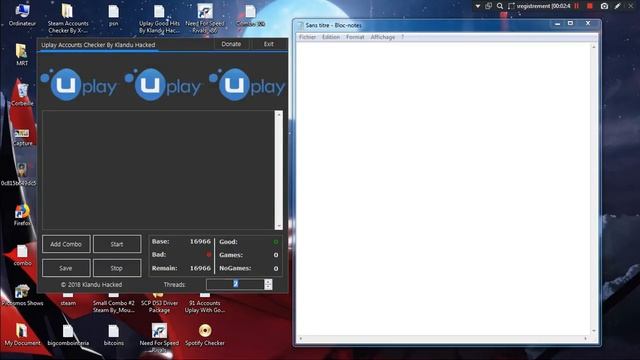Select the bitcoins file icon
The height and width of the screenshot is (360, 640).
[113, 335]
